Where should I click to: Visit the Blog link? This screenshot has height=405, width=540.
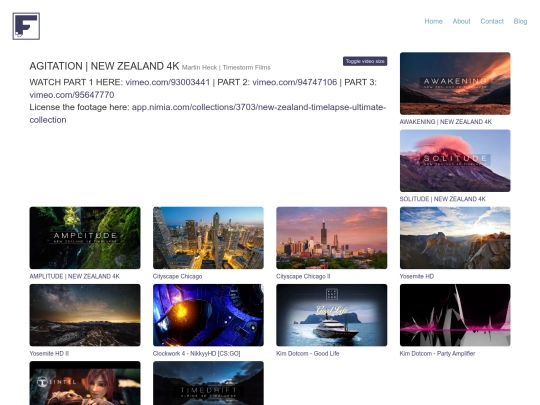[520, 21]
